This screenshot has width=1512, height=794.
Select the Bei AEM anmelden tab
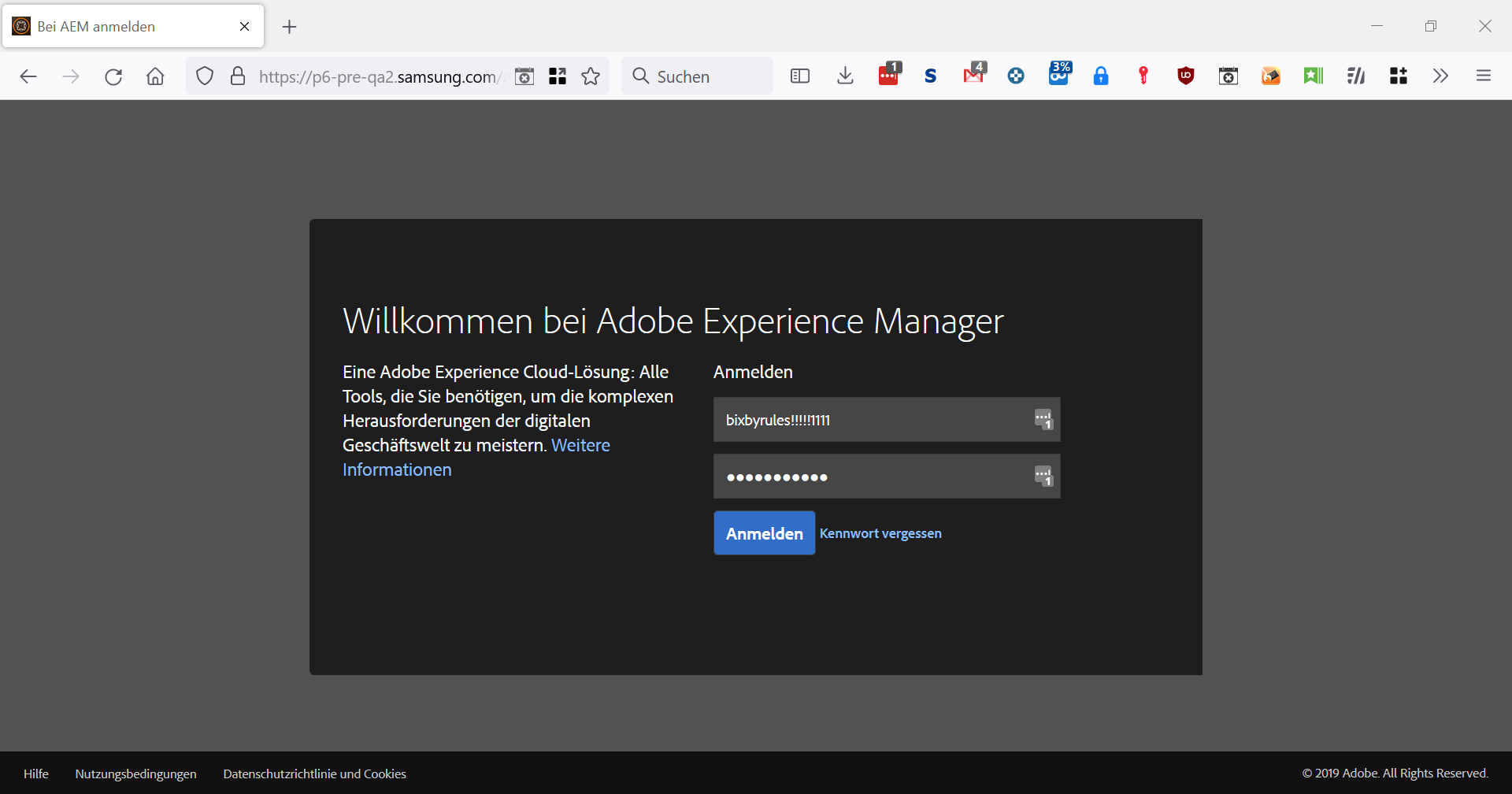(x=133, y=27)
